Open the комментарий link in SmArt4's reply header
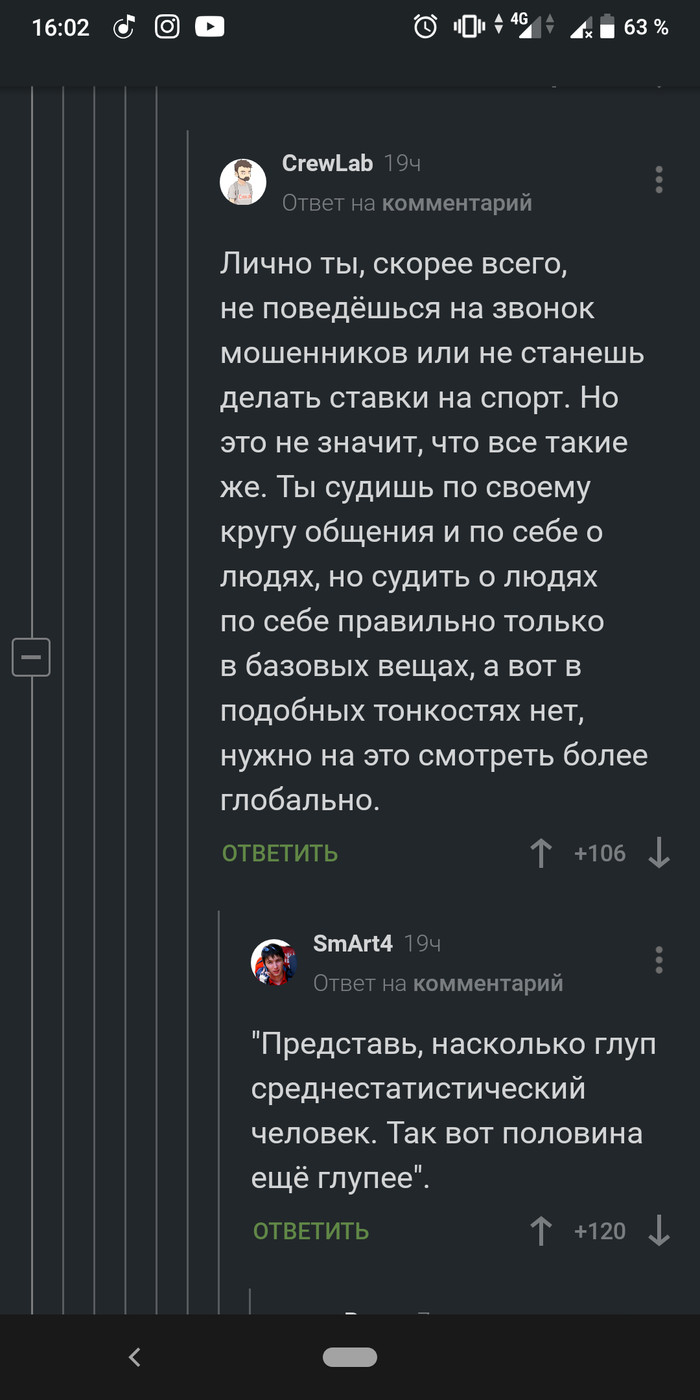The height and width of the screenshot is (1400, 700). pos(492,984)
